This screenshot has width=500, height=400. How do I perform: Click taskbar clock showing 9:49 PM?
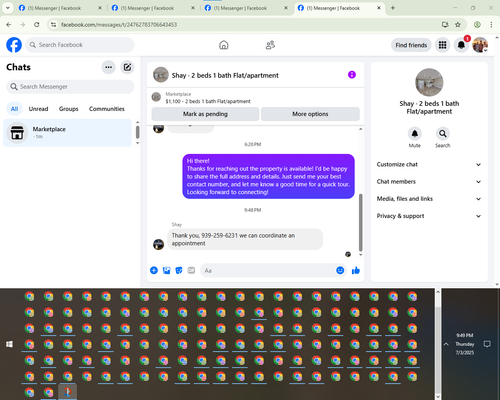[465, 344]
